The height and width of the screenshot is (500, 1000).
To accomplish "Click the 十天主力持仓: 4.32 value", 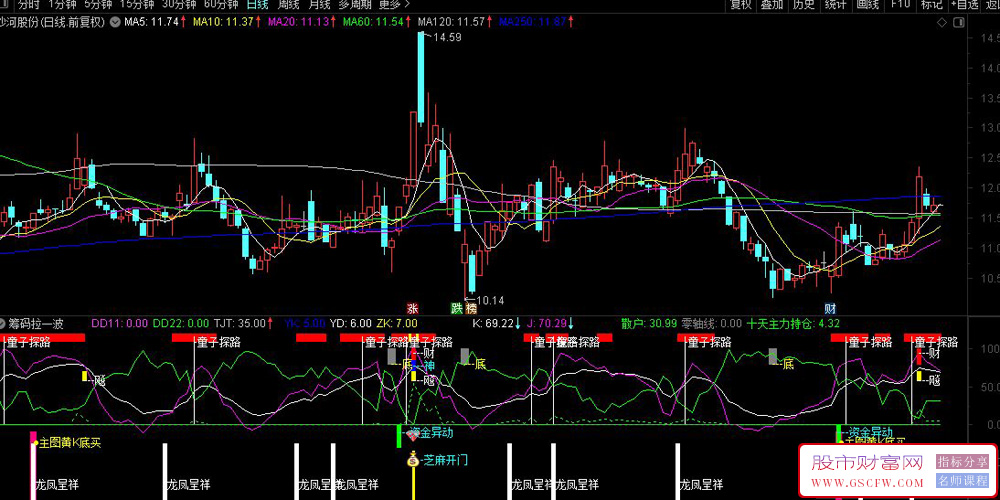I will 794,323.
